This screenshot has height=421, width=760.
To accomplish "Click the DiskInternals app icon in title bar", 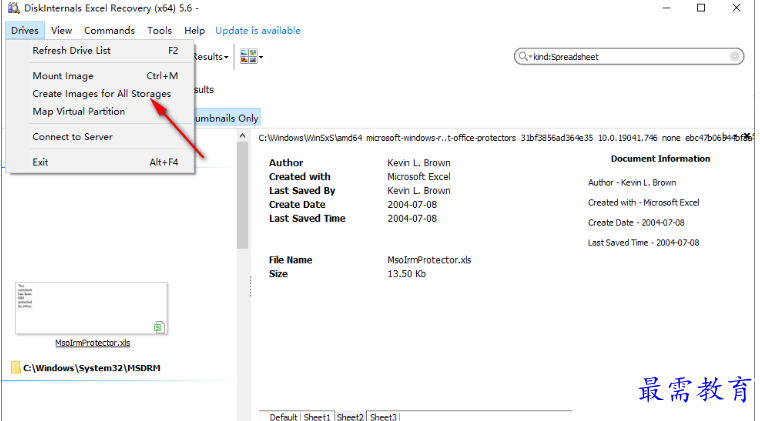I will pyautogui.click(x=14, y=8).
